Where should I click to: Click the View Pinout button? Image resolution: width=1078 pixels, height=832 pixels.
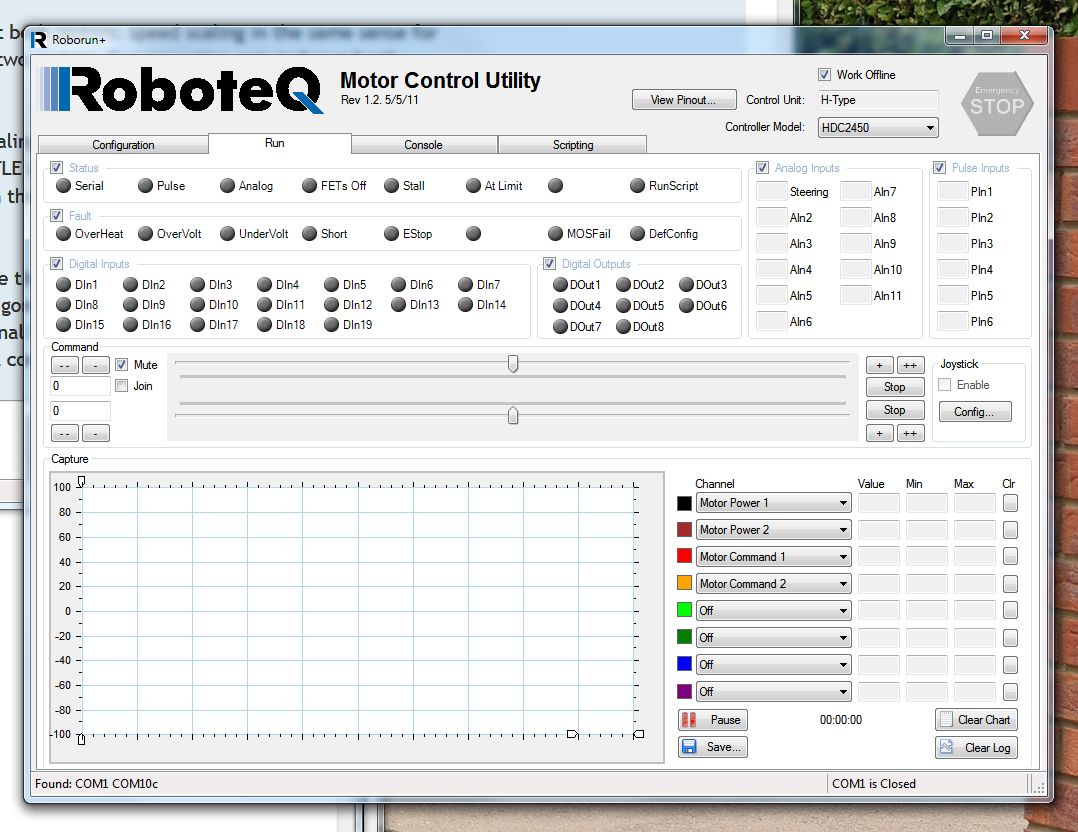coord(684,100)
